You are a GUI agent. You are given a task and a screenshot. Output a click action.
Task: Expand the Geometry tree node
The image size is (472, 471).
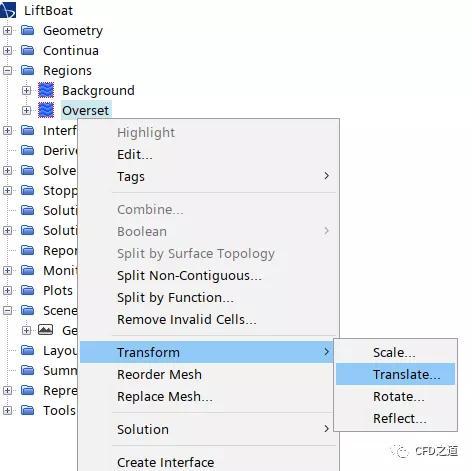tap(7, 30)
